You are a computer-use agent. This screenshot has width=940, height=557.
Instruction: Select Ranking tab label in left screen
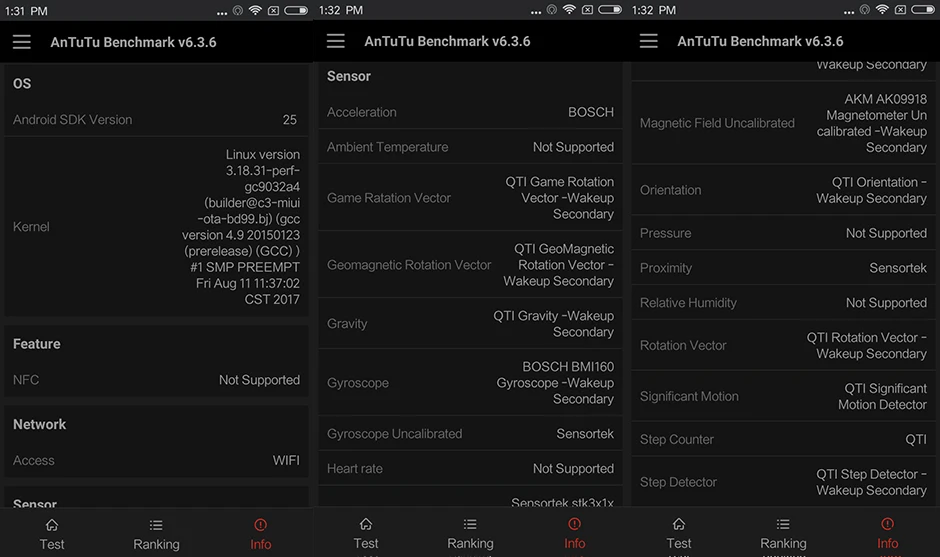(x=156, y=544)
